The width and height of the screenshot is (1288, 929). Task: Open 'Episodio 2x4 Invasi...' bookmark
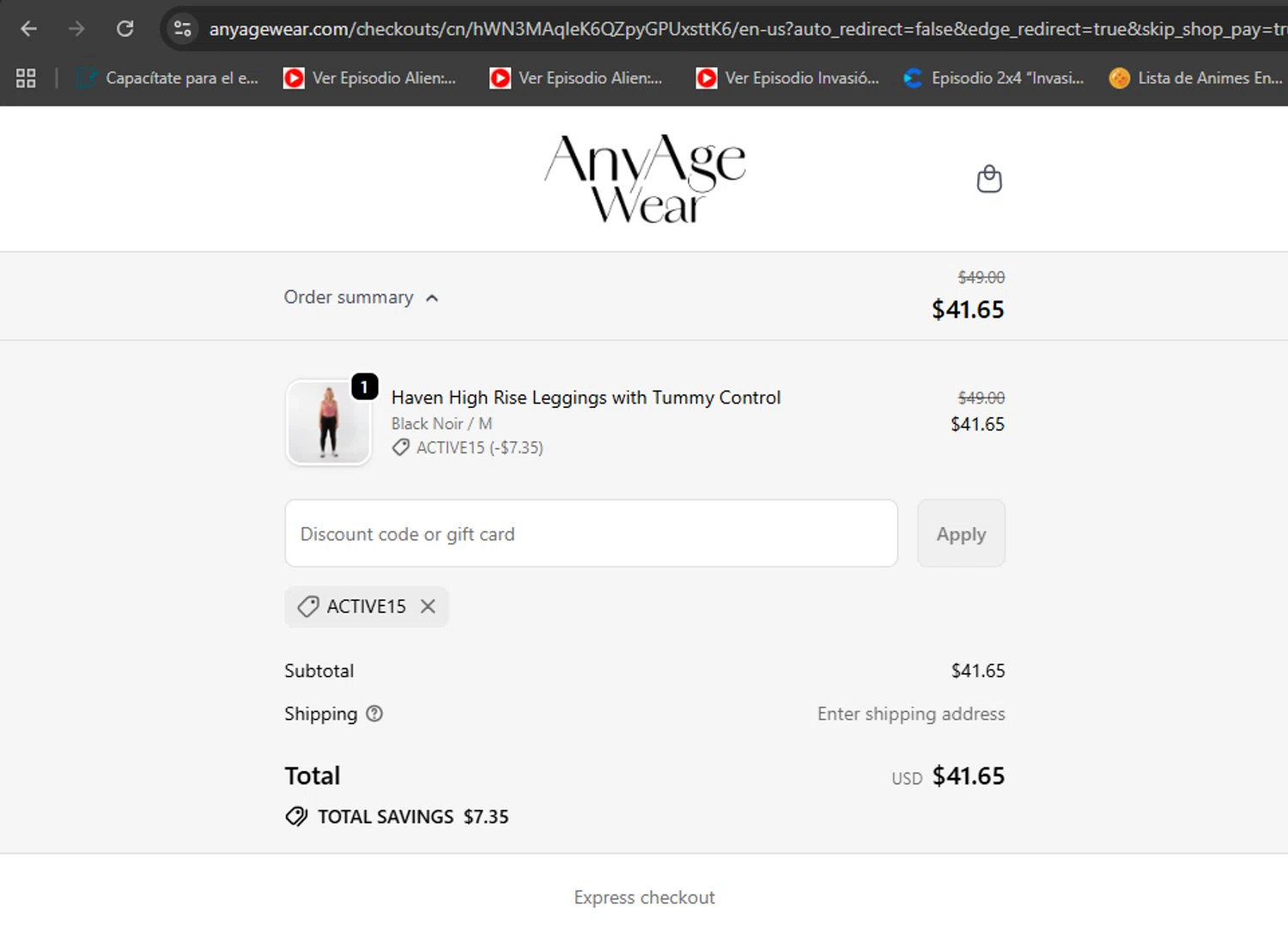(x=993, y=78)
